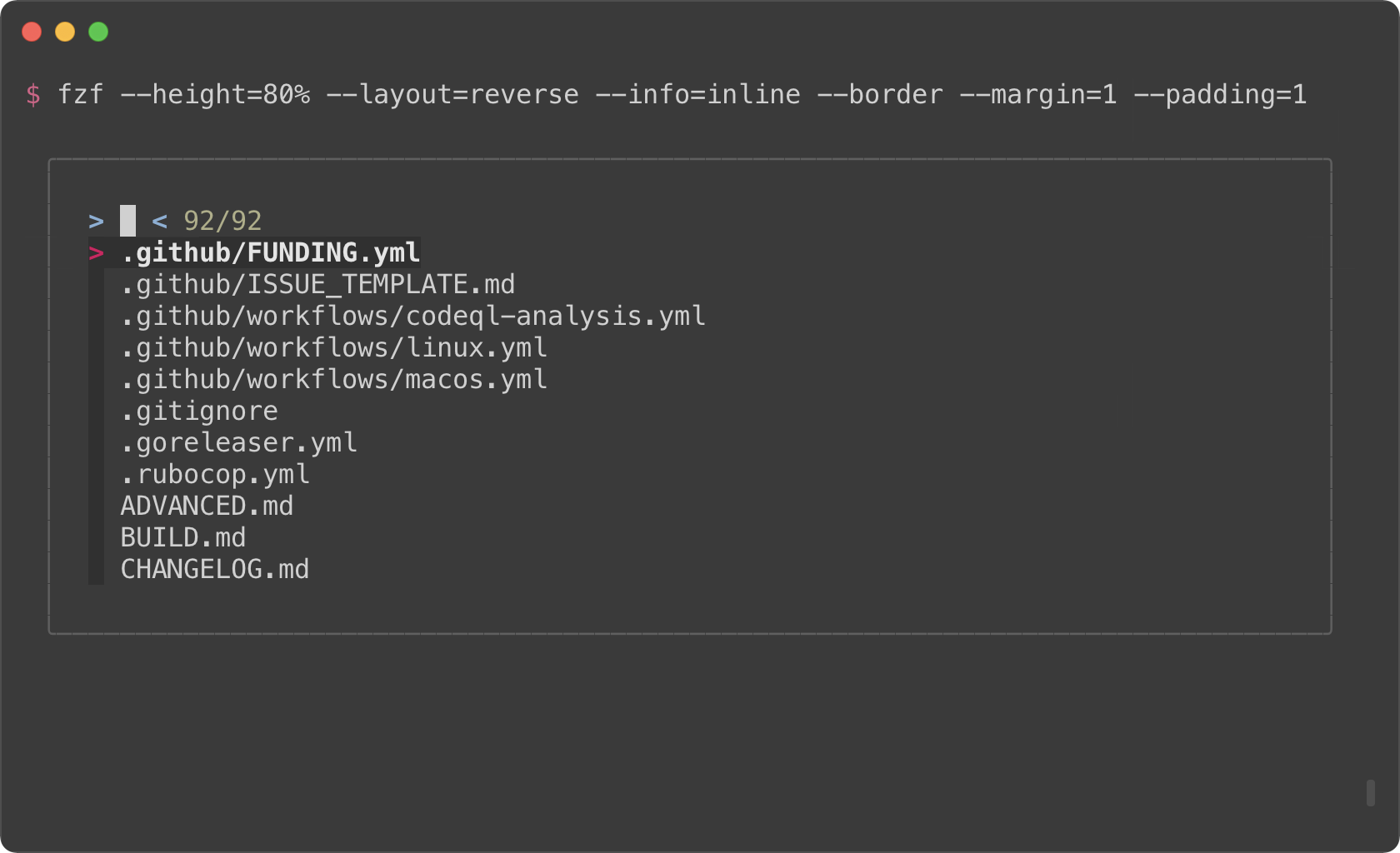Click the red close window button
Viewport: 1400px width, 853px height.
click(x=32, y=32)
